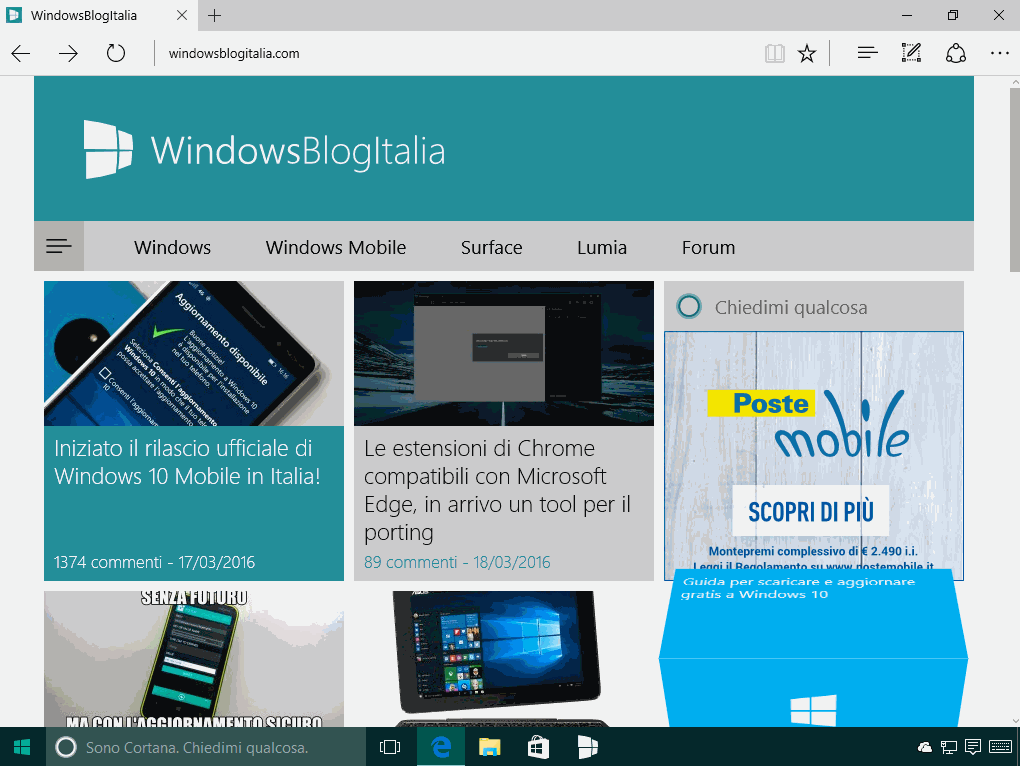Screen dimensions: 1020x766
Task: Click SCOPRI DI PIÙ button in PosteMobile ad
Action: [811, 511]
